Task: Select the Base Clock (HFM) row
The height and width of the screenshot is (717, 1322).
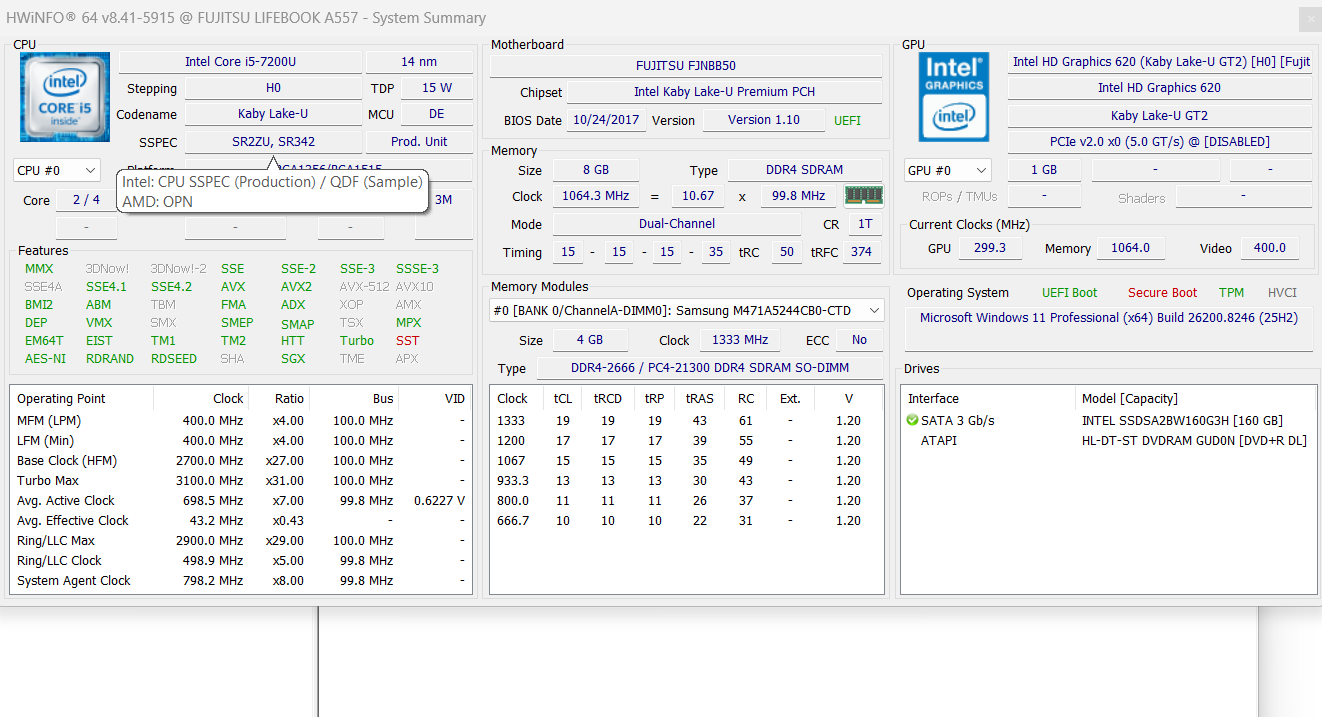Action: 241,460
